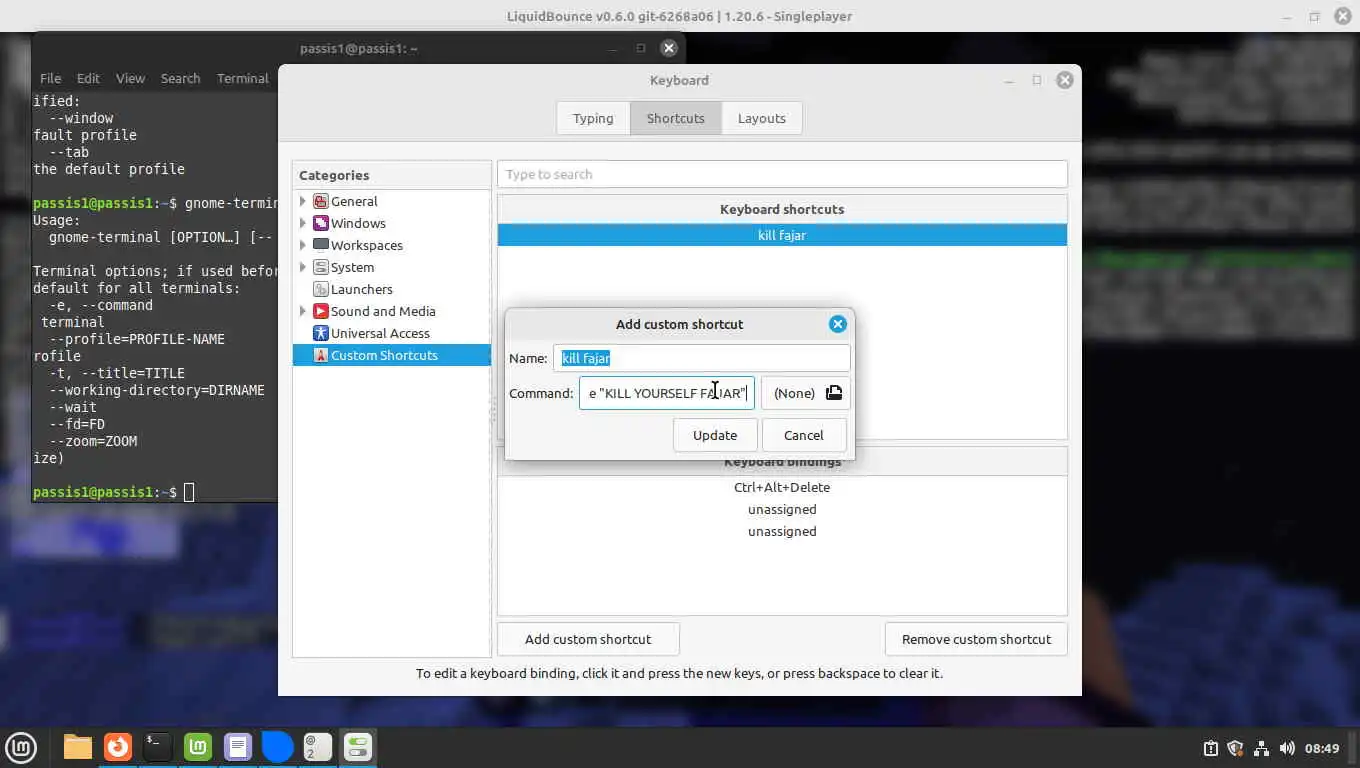Click the Sound and Media icon
Viewport: 1360px width, 768px height.
pyautogui.click(x=321, y=311)
